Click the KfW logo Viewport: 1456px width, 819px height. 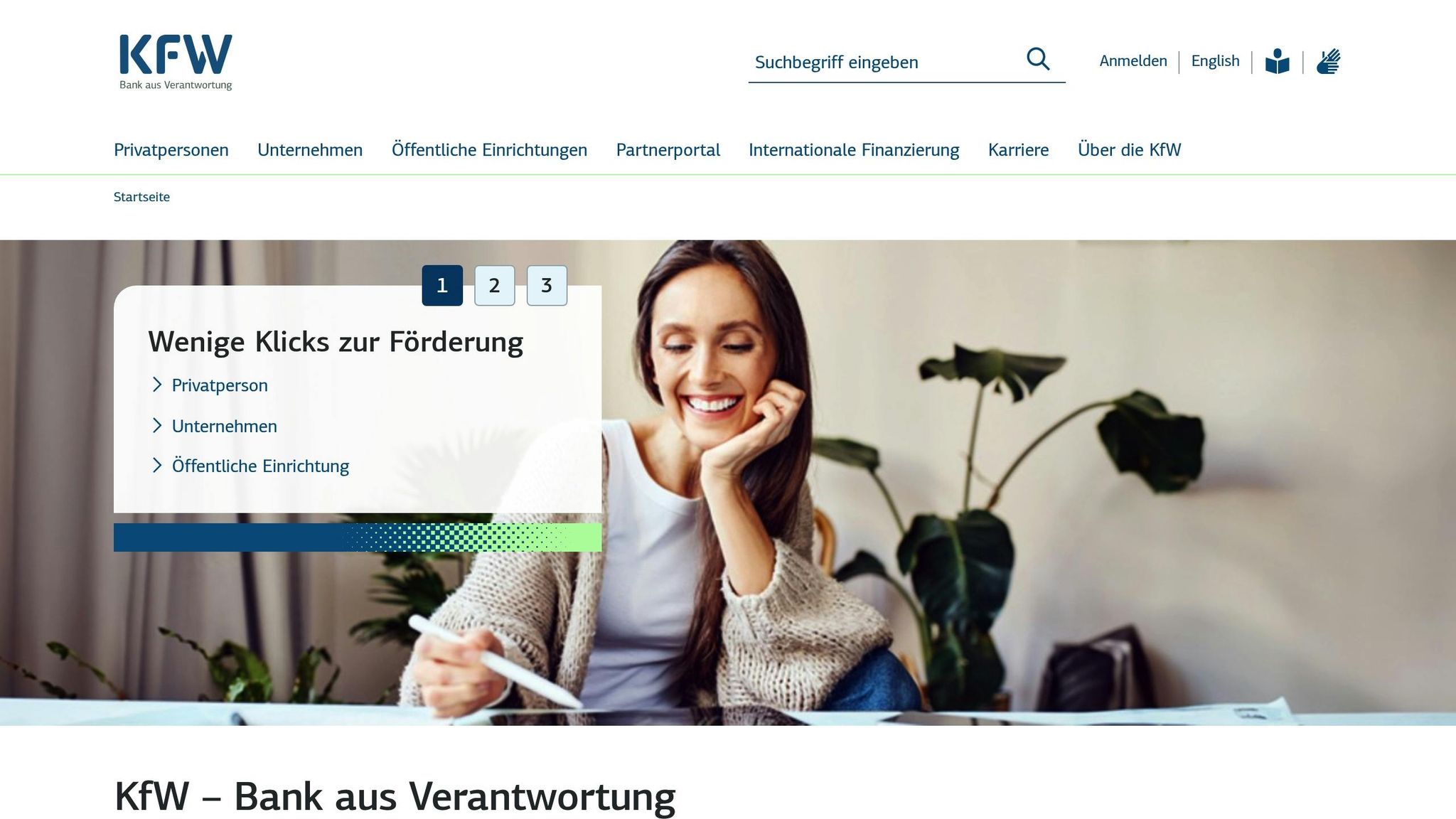[x=176, y=63]
